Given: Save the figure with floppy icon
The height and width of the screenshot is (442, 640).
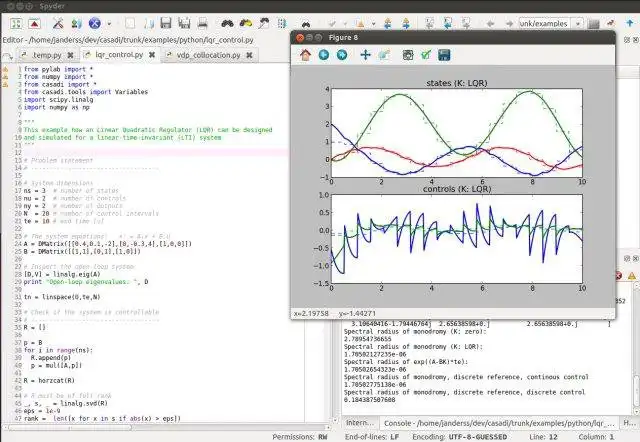Looking at the screenshot, I should (x=444, y=55).
